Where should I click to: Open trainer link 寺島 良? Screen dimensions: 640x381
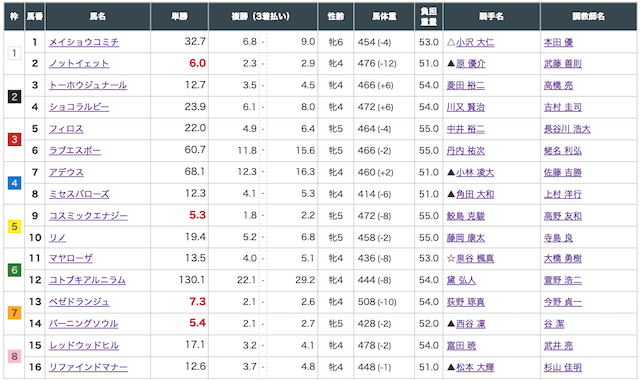[x=558, y=238]
